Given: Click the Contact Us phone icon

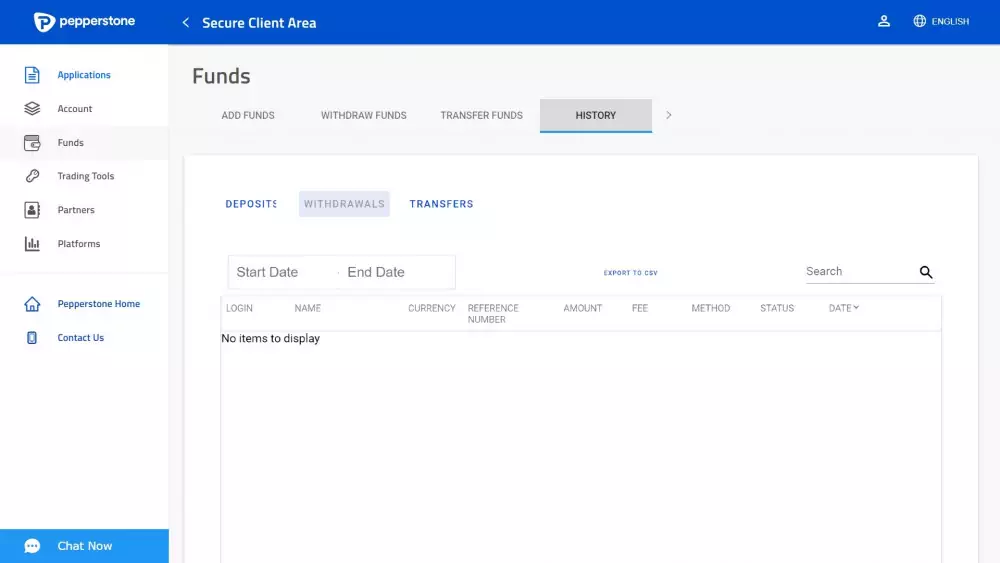Looking at the screenshot, I should click(32, 338).
